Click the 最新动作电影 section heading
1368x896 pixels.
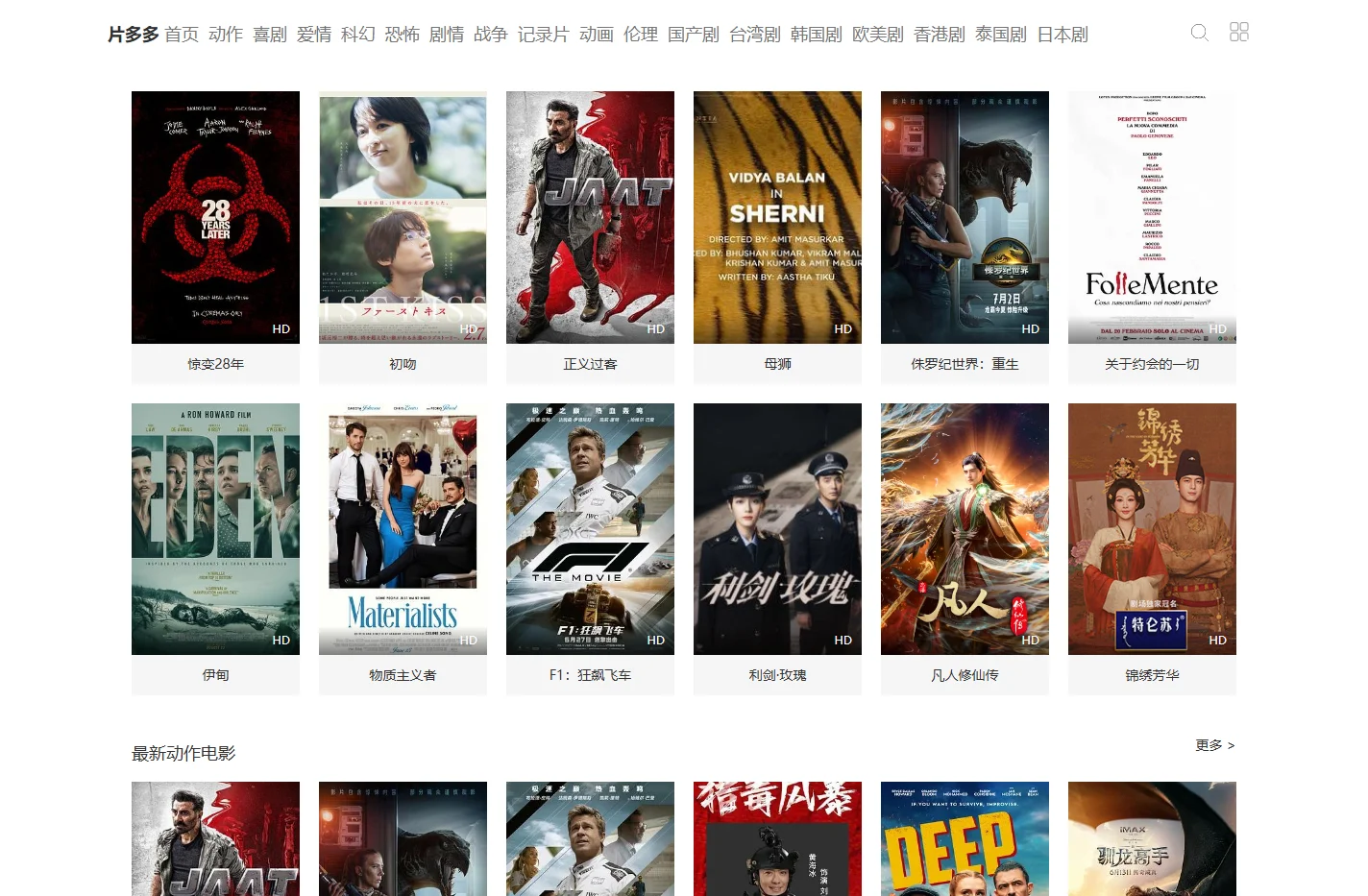coord(183,754)
